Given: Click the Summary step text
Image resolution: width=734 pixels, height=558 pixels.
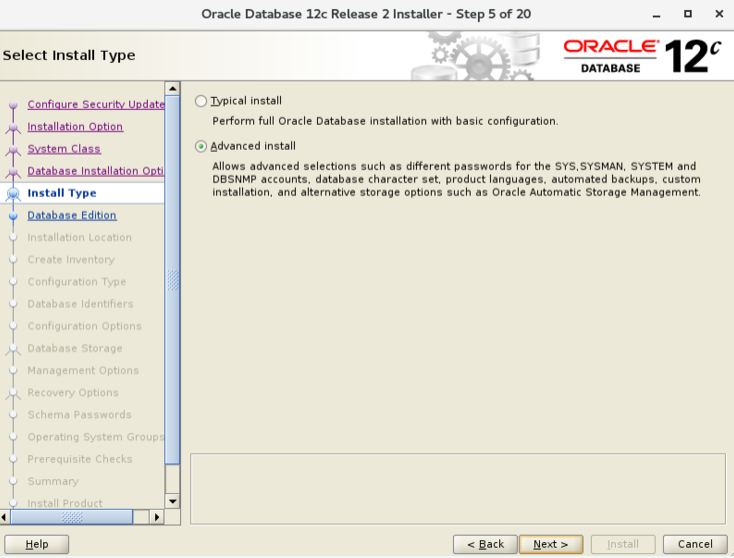Looking at the screenshot, I should (x=53, y=481).
